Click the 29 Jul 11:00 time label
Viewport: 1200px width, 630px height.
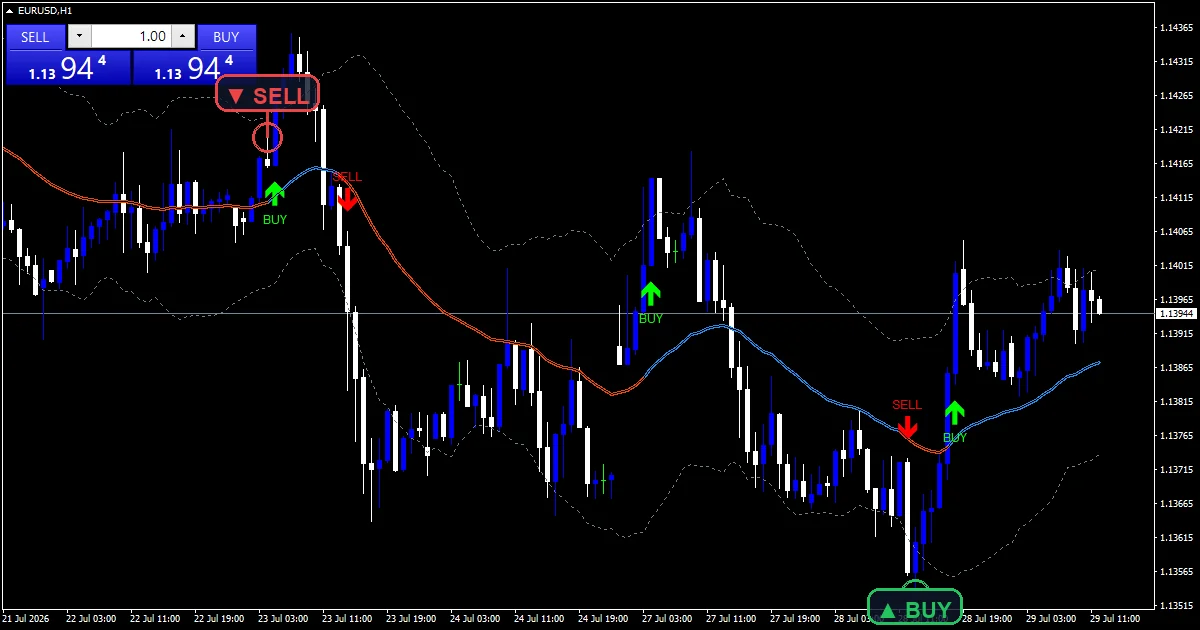coord(1115,619)
